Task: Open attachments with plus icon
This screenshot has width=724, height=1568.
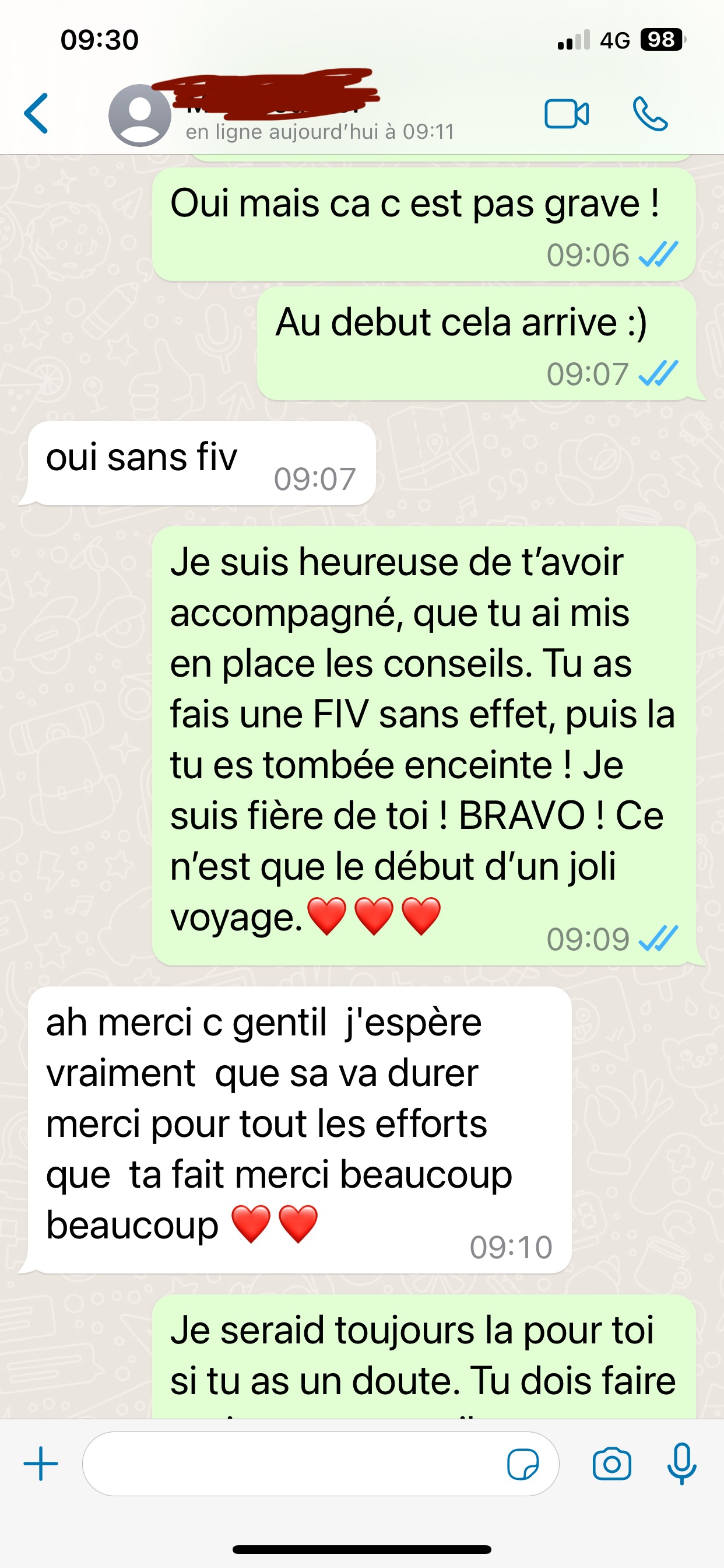Action: click(x=41, y=1464)
